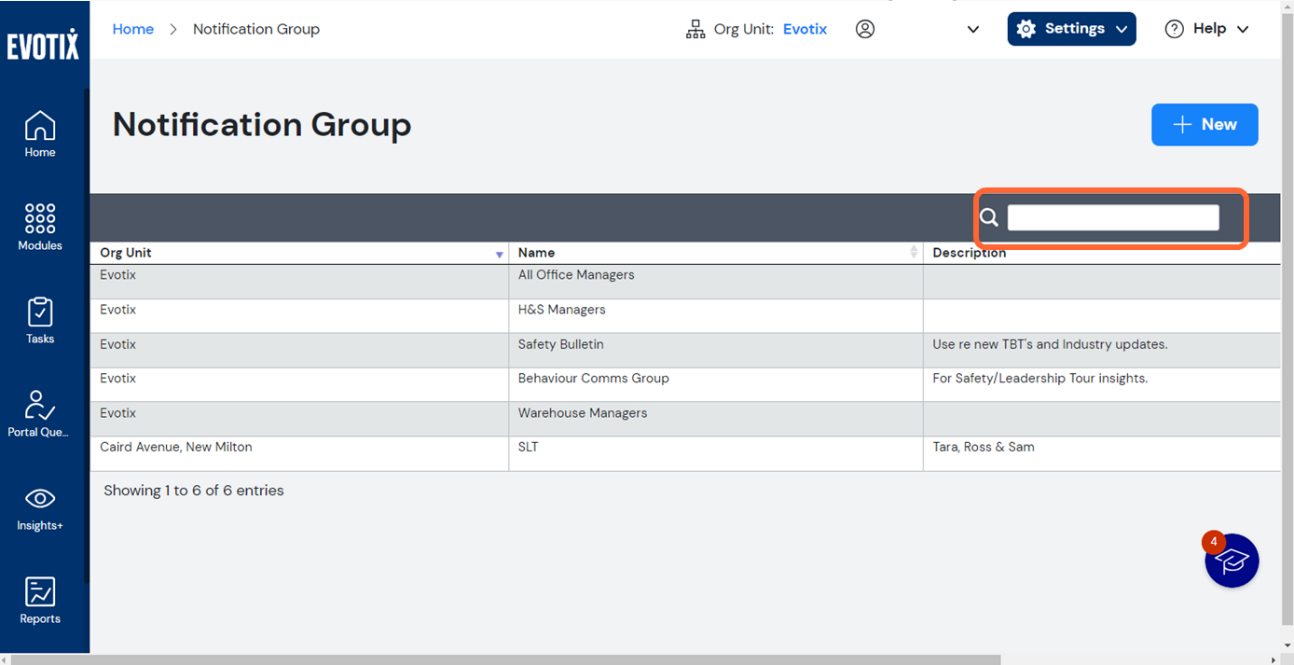Expand the Help dropdown
The image size is (1294, 665).
(1207, 29)
